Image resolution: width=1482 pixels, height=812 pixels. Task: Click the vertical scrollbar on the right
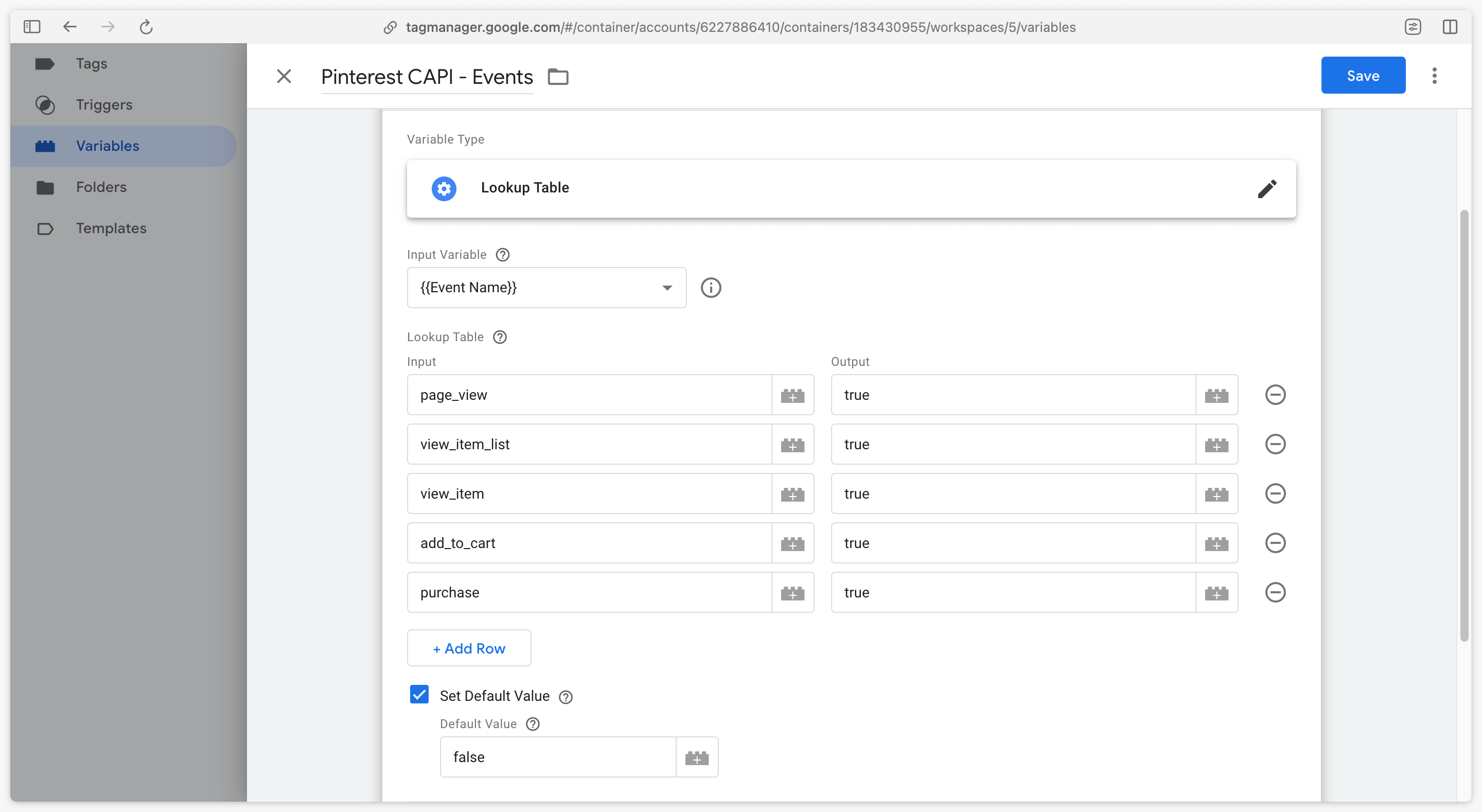point(1463,426)
